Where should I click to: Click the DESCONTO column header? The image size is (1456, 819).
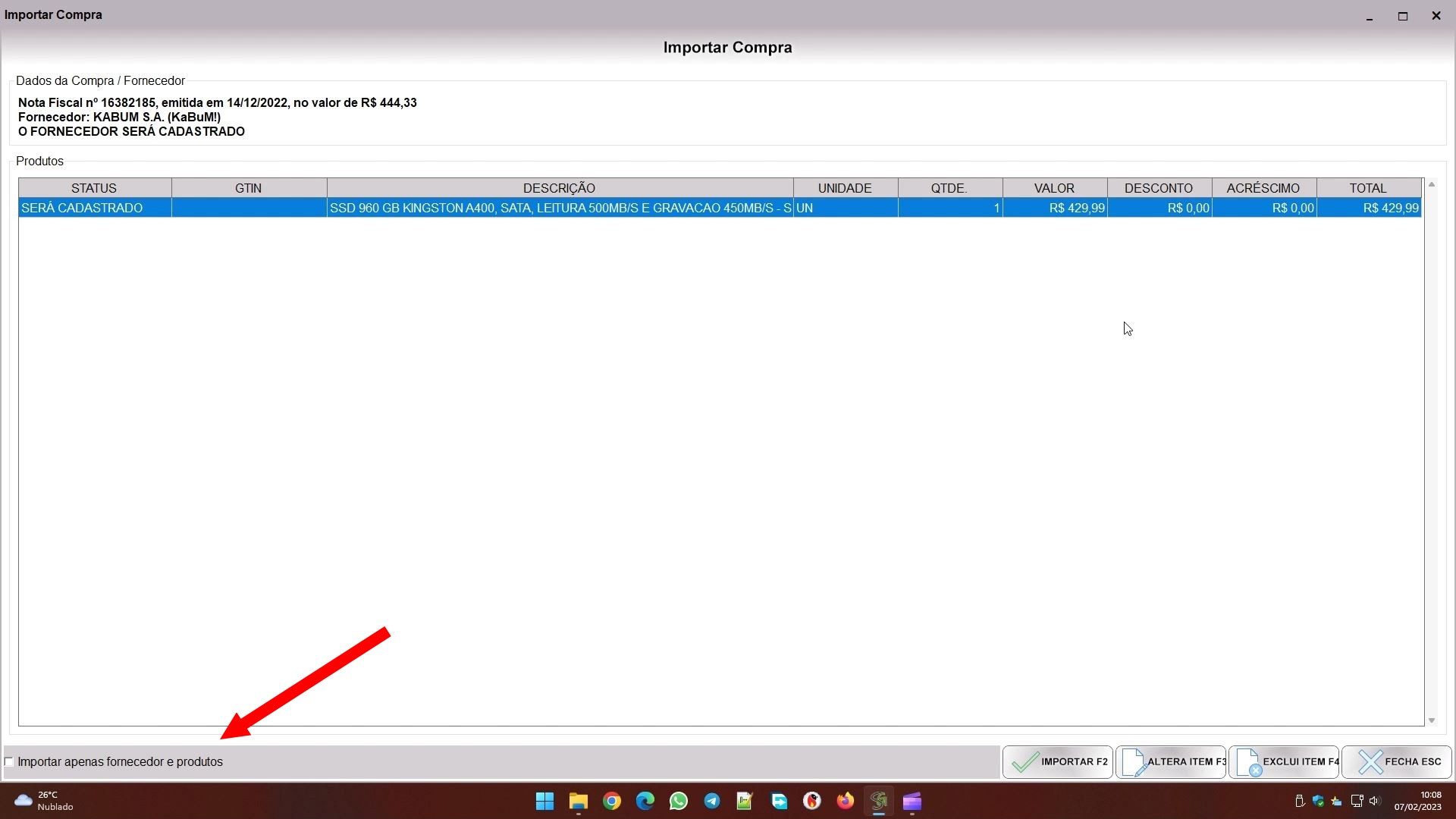[x=1159, y=188]
